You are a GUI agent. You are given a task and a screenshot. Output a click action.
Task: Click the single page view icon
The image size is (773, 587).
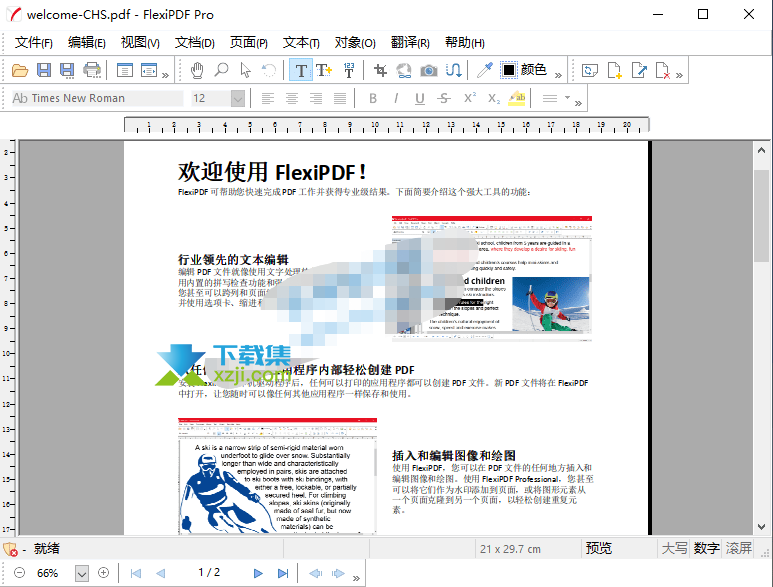[125, 70]
